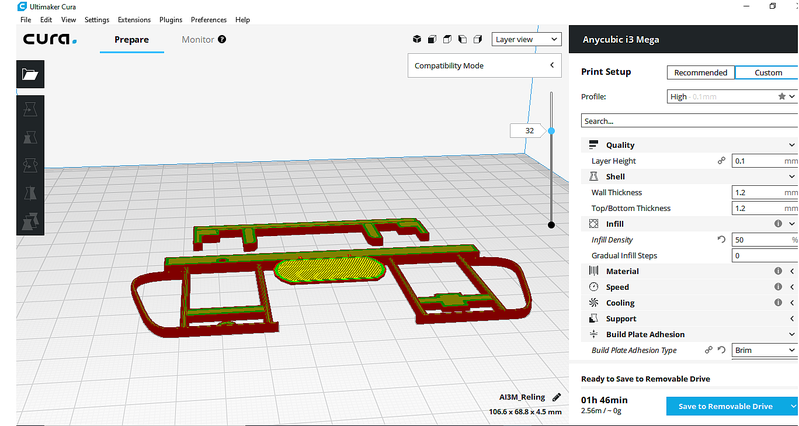The height and width of the screenshot is (426, 799).
Task: Expand the Cooling section
Action: pyautogui.click(x=792, y=303)
